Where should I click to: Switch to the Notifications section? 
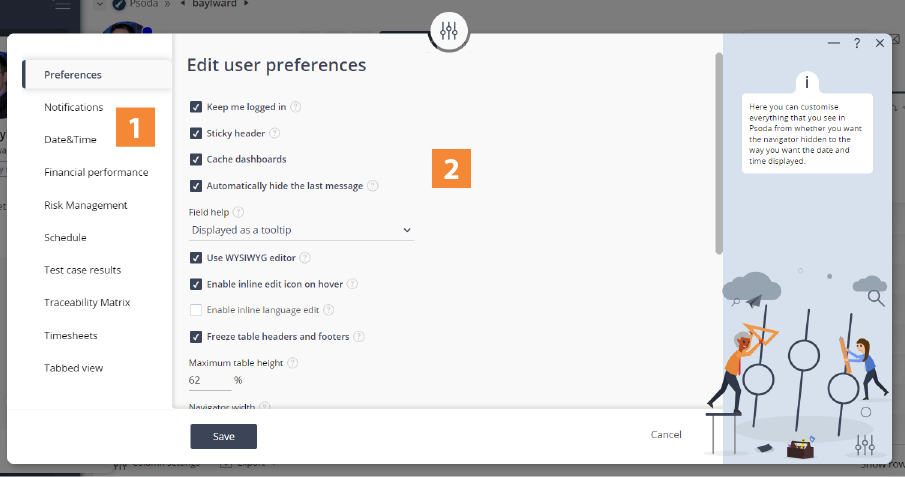click(x=73, y=107)
